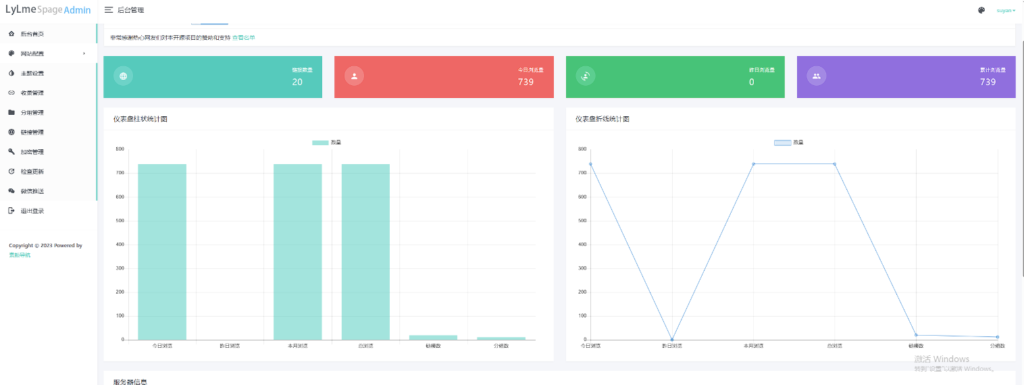
Task: Click the chain-link icon in the sidebar
Action: tap(11, 93)
